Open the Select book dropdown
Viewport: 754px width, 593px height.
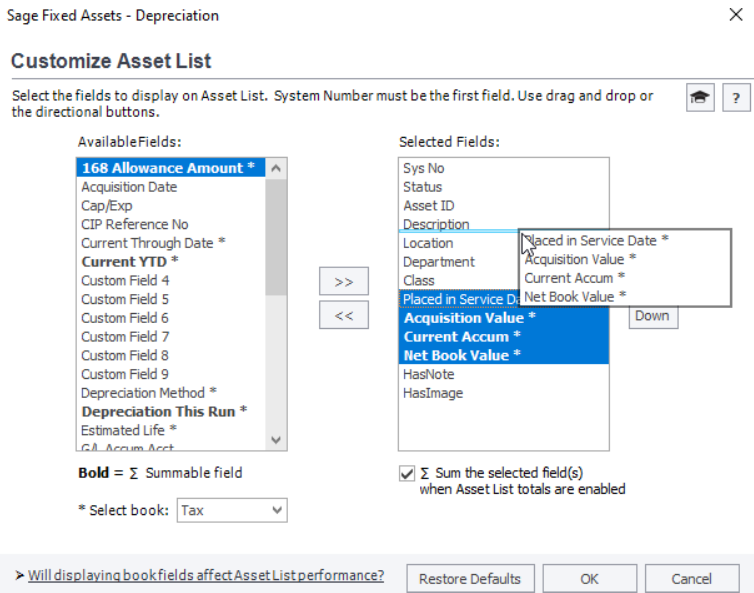(x=232, y=510)
